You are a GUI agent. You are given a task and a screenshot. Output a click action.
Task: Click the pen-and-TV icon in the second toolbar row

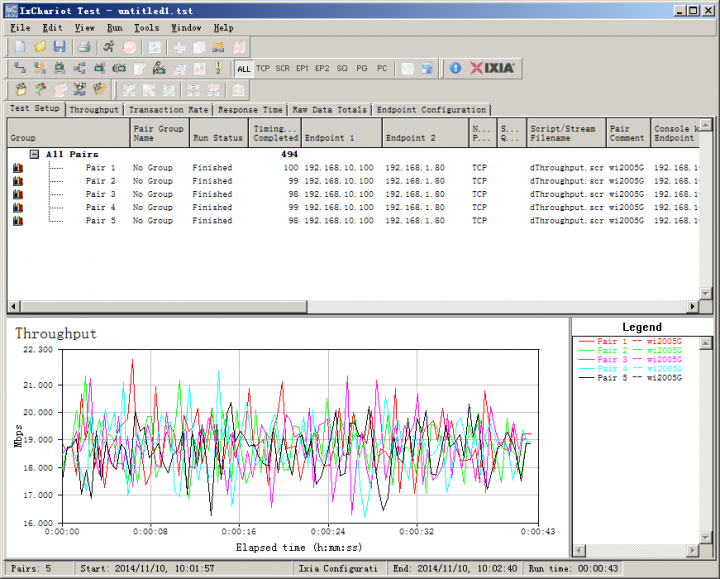(x=159, y=68)
